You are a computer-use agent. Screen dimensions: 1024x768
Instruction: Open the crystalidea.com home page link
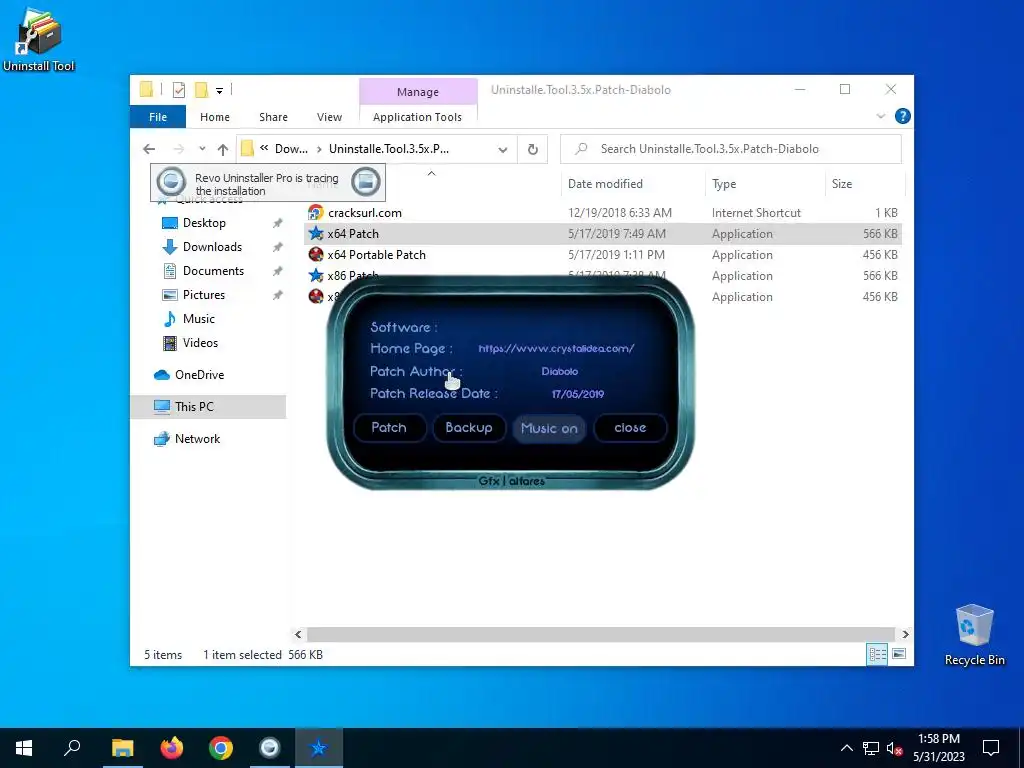(x=556, y=349)
